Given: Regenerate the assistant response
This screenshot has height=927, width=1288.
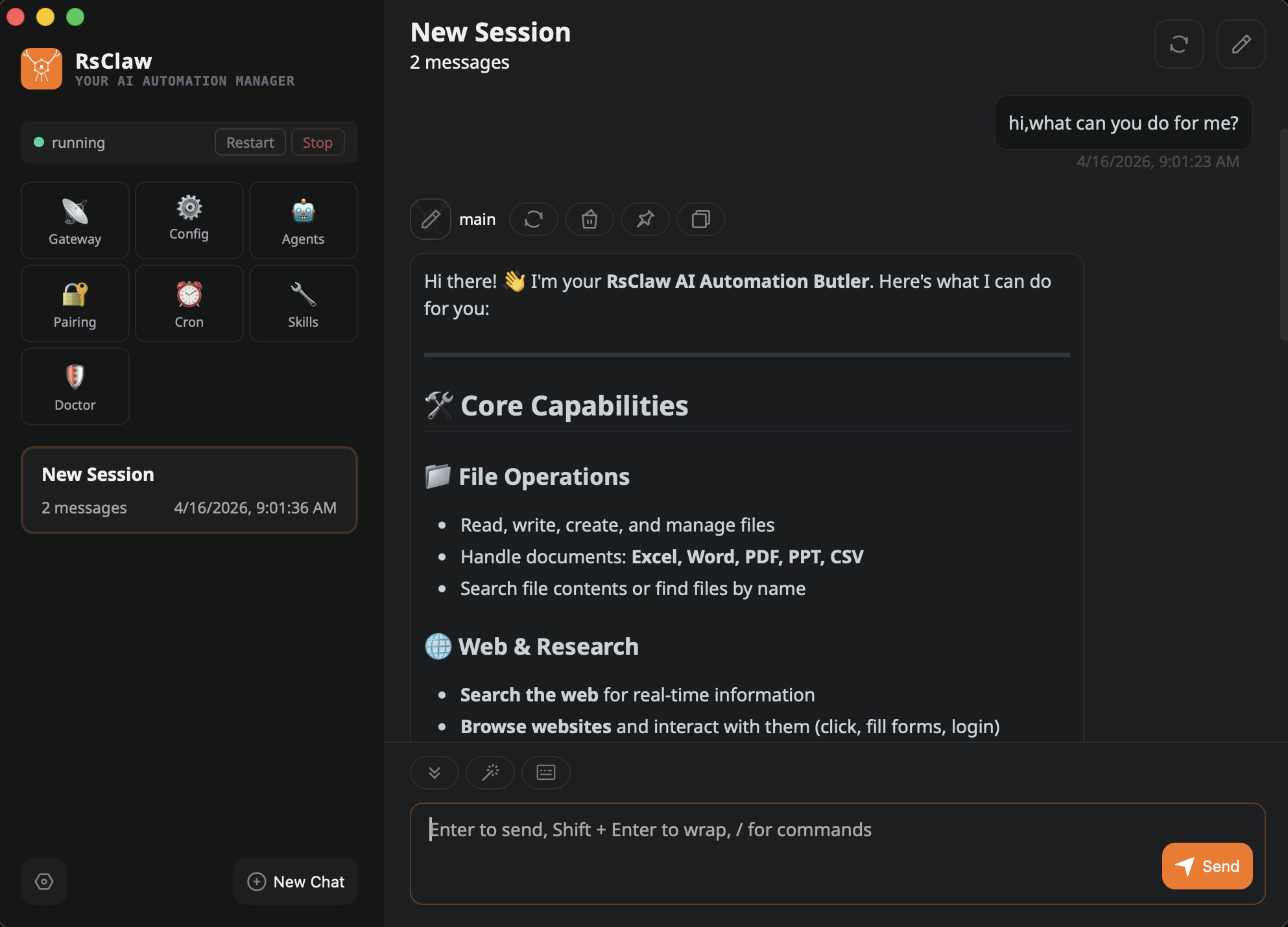Looking at the screenshot, I should [x=533, y=219].
